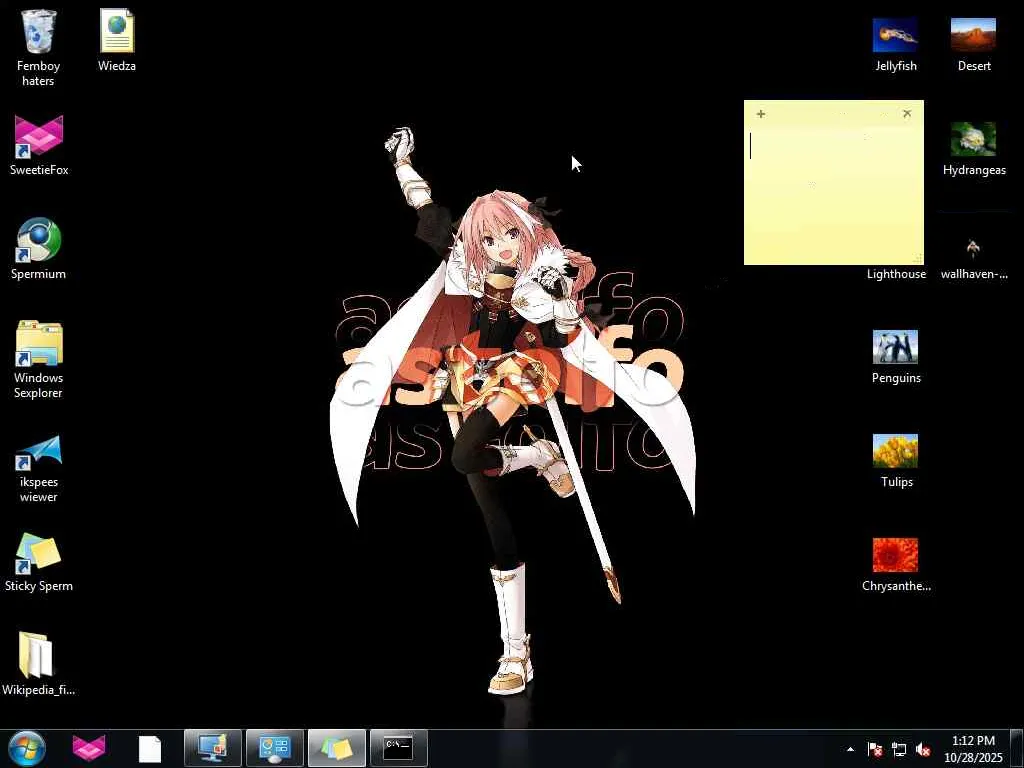Switch to the computer monitor taskbar app

pos(213,748)
